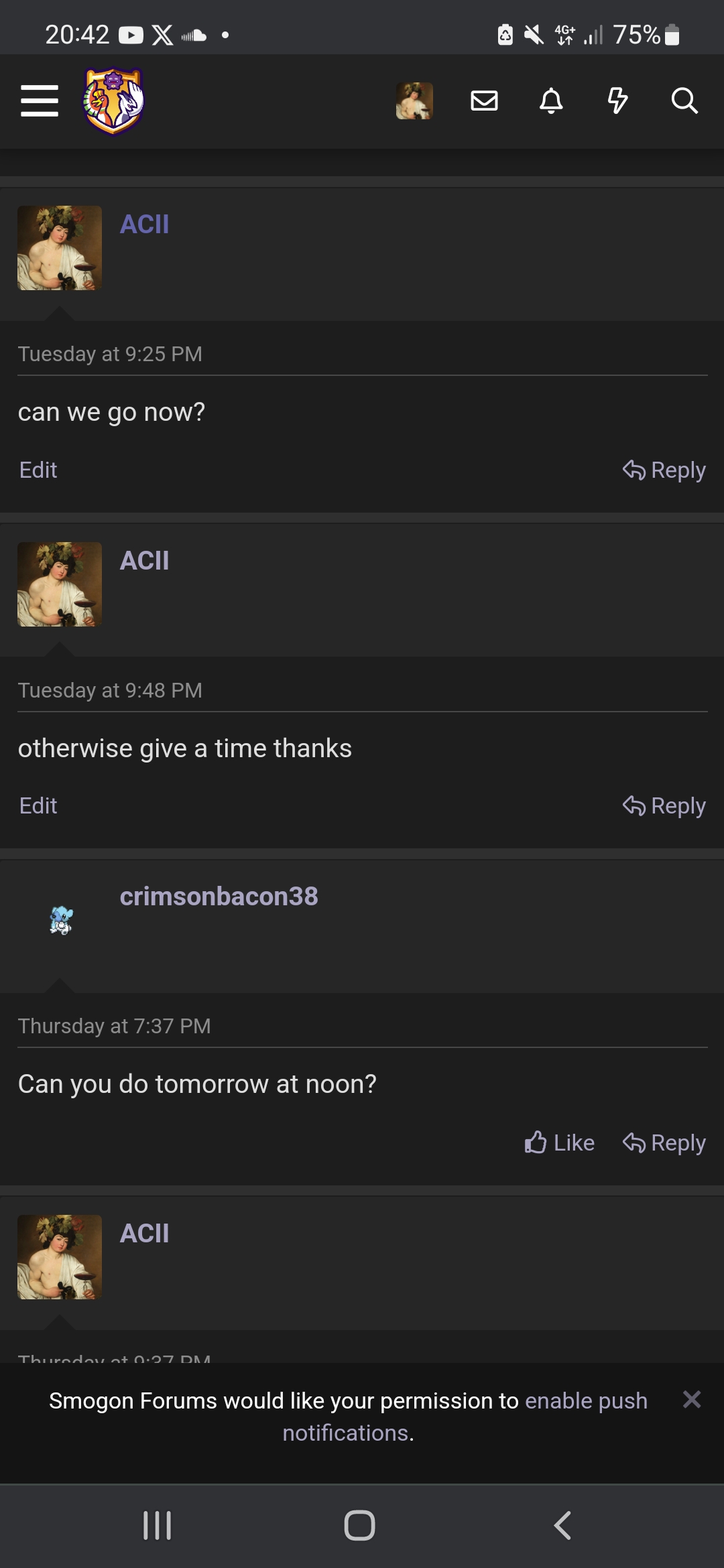Tap the Android home button

pyautogui.click(x=359, y=1526)
